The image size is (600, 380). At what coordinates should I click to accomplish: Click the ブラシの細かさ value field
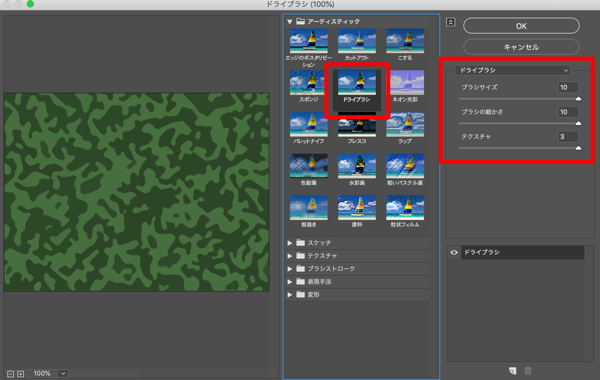point(568,112)
